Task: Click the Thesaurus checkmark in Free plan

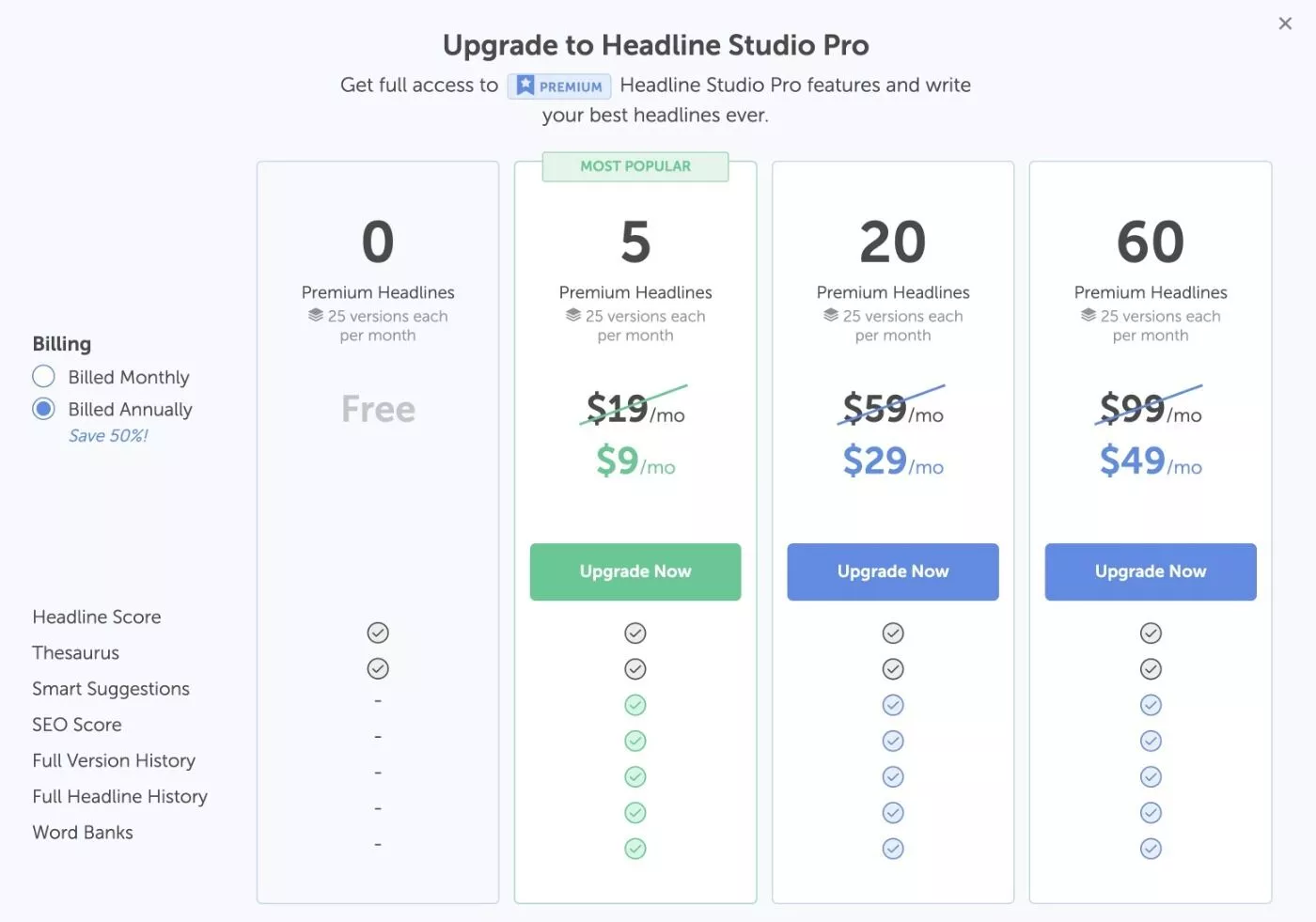Action: [378, 668]
